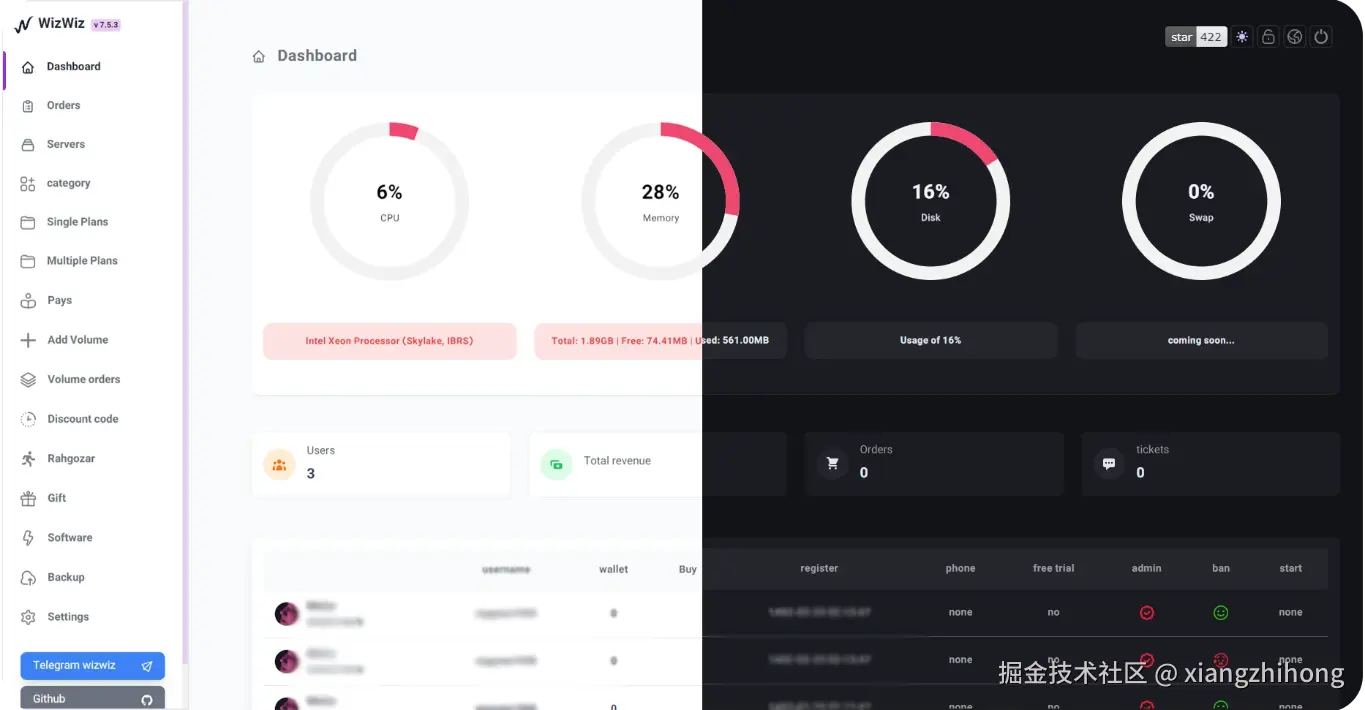1365x710 pixels.
Task: Click the Backup cloud icon
Action: (x=28, y=577)
